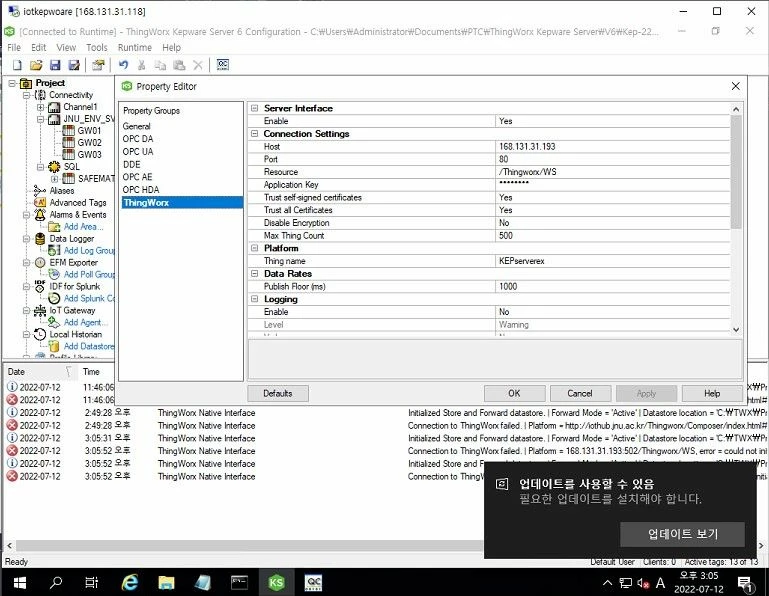This screenshot has width=769, height=596.
Task: Click the GW01 device icon
Action: [x=69, y=130]
